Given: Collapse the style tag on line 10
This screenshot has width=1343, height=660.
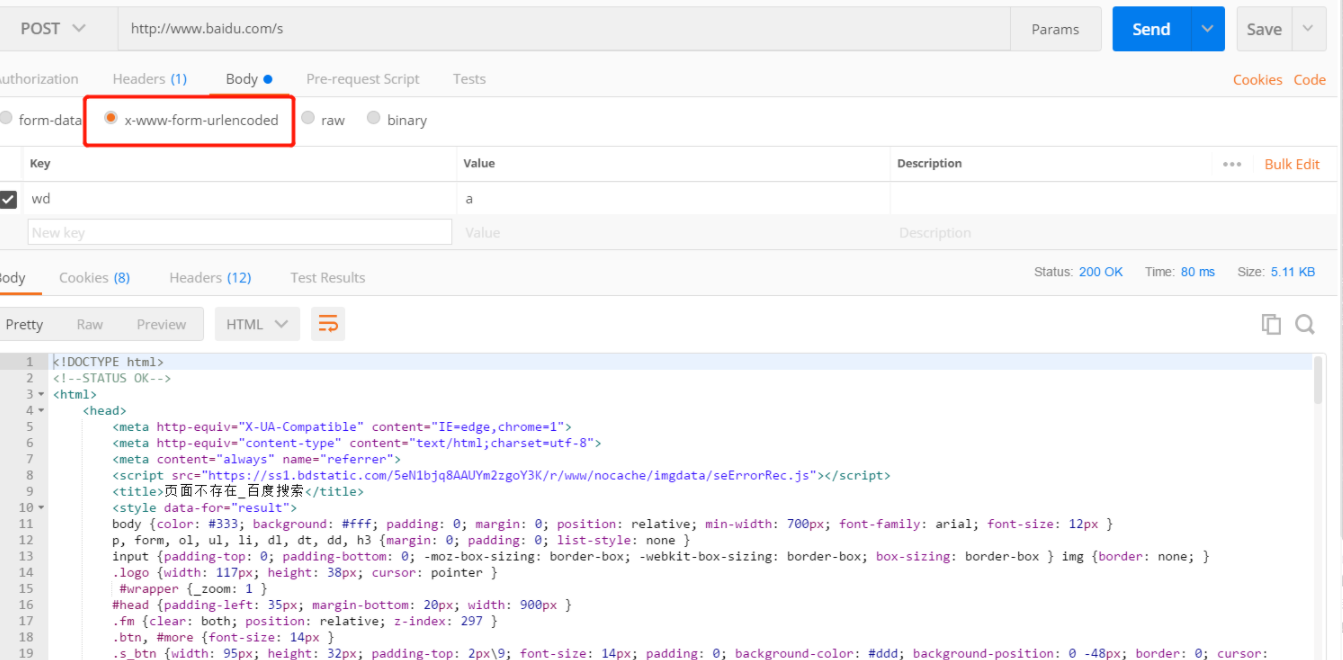Looking at the screenshot, I should (41, 508).
